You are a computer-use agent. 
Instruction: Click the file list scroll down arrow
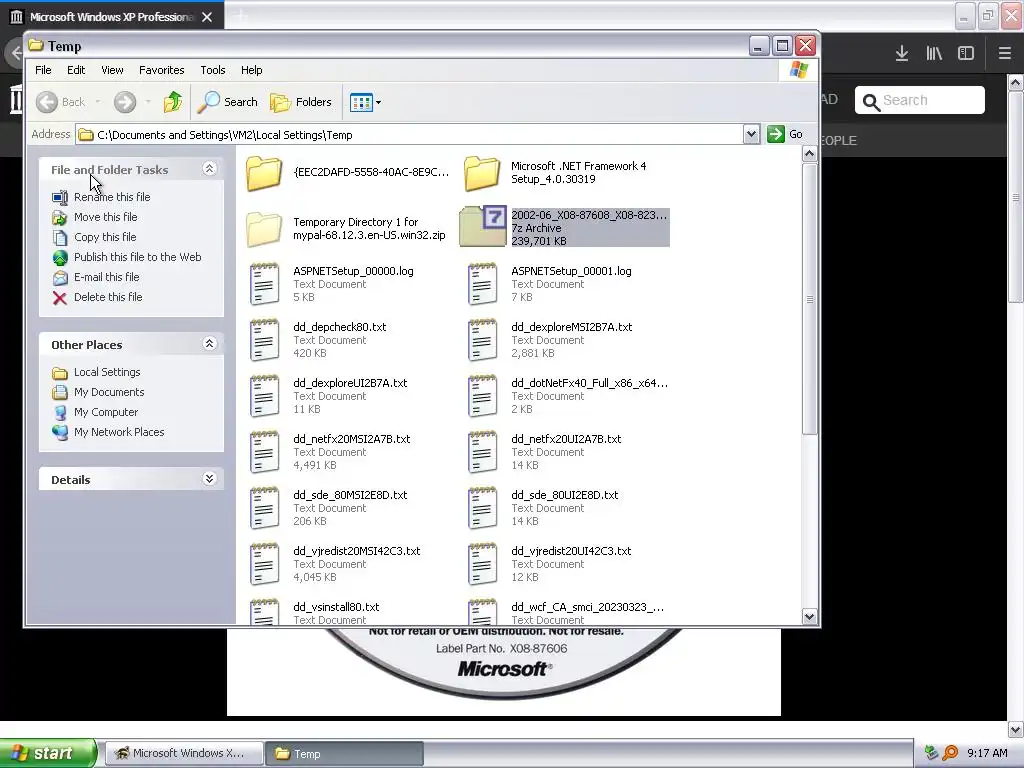point(810,616)
